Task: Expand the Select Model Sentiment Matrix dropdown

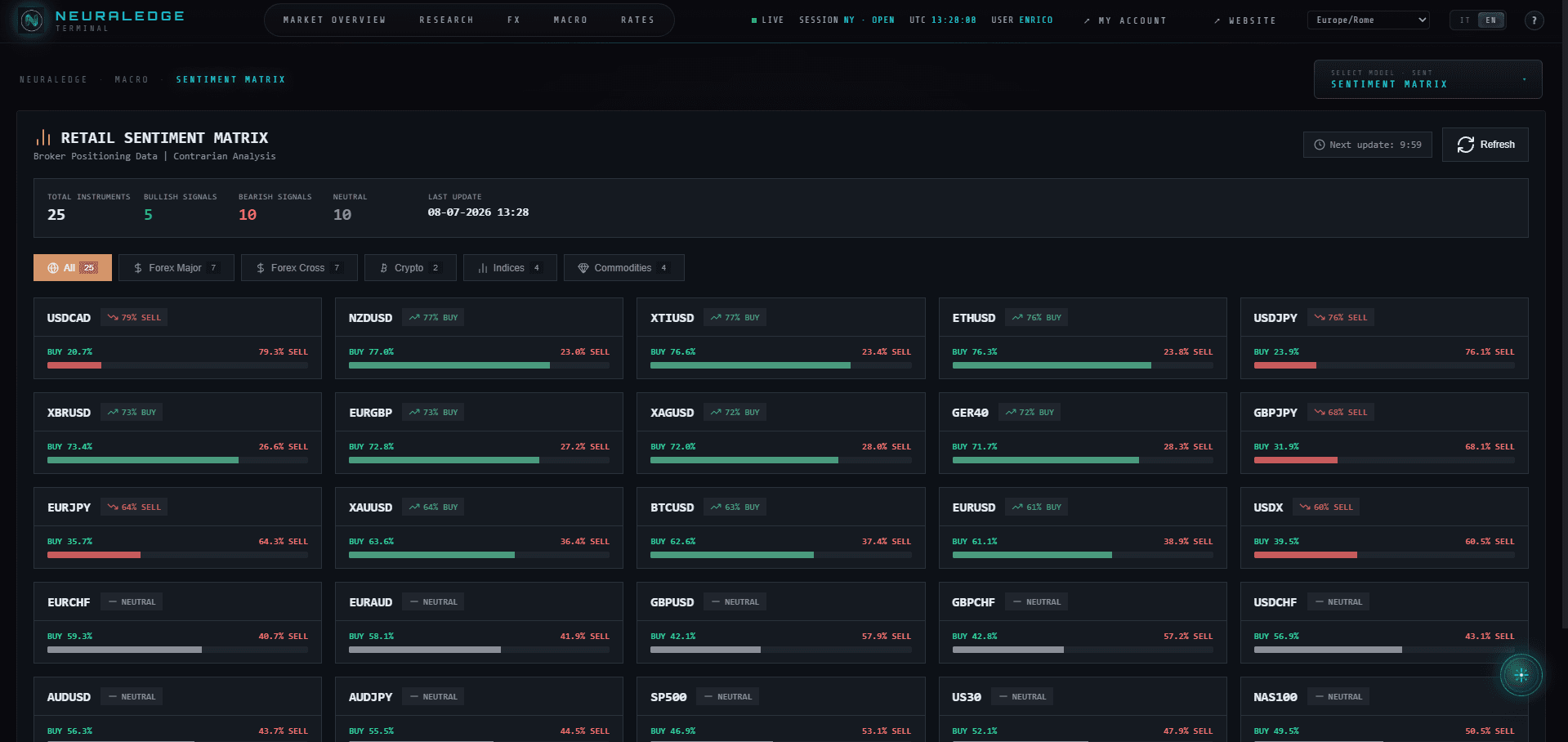Action: (1427, 79)
